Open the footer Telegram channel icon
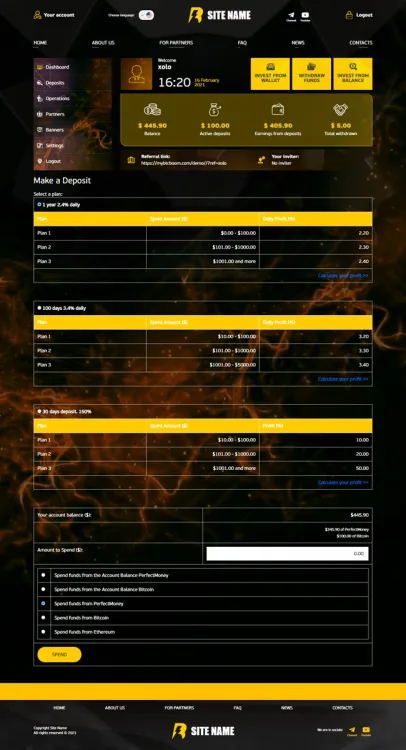This screenshot has height=750, width=406. point(352,729)
